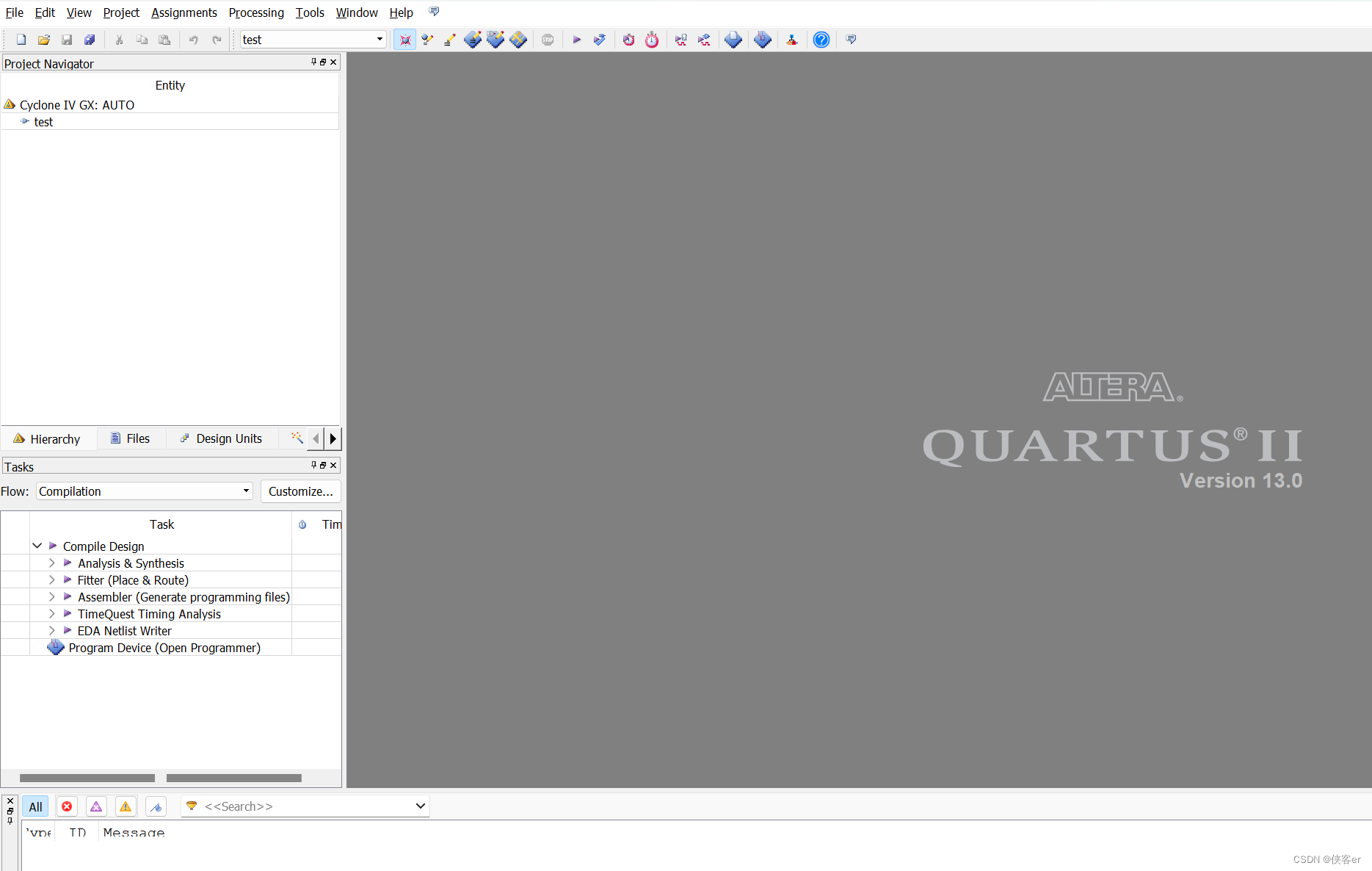Screen dimensions: 1372x871
Task: Open Flow Compilation dropdown
Action: click(x=145, y=491)
